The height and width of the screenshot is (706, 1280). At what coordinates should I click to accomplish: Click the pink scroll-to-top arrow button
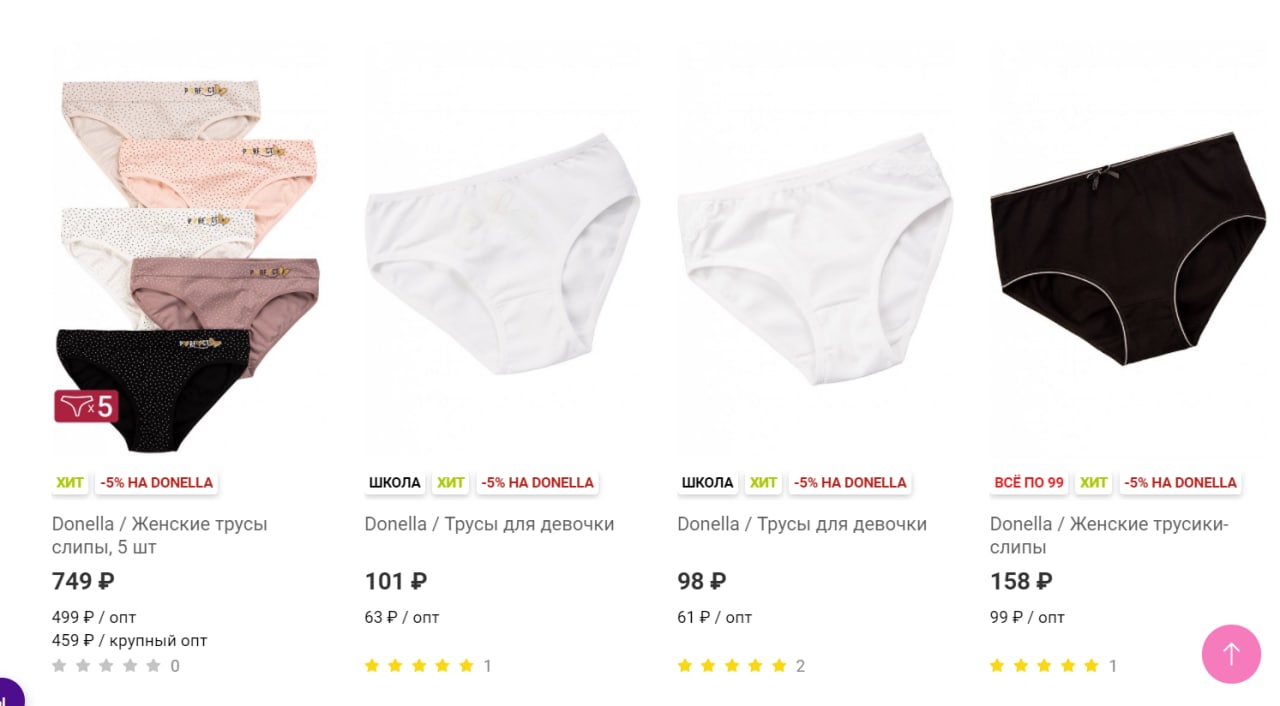(1231, 654)
